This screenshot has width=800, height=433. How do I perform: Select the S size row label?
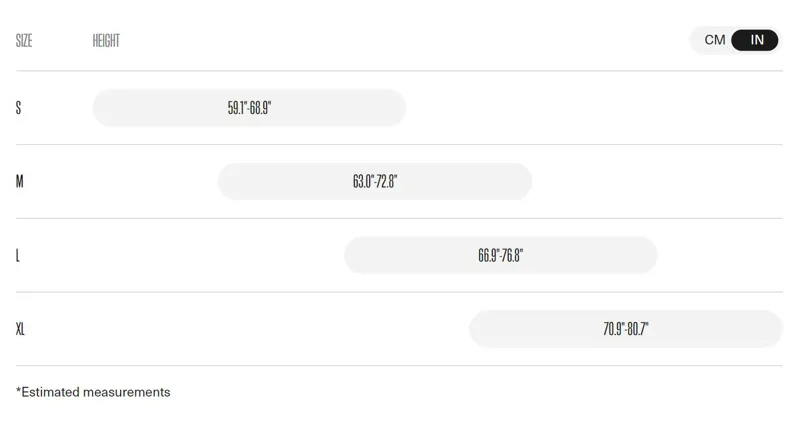(x=18, y=108)
